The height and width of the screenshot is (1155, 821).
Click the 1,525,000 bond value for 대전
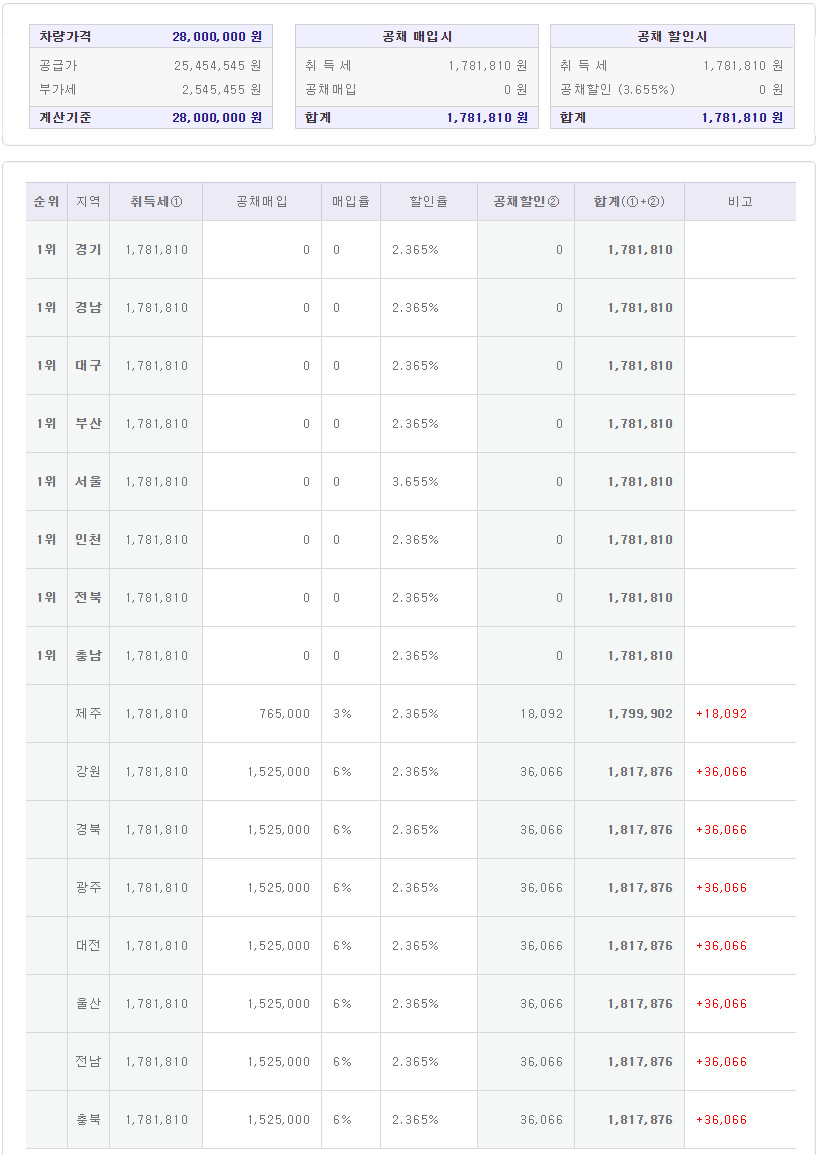click(x=278, y=946)
